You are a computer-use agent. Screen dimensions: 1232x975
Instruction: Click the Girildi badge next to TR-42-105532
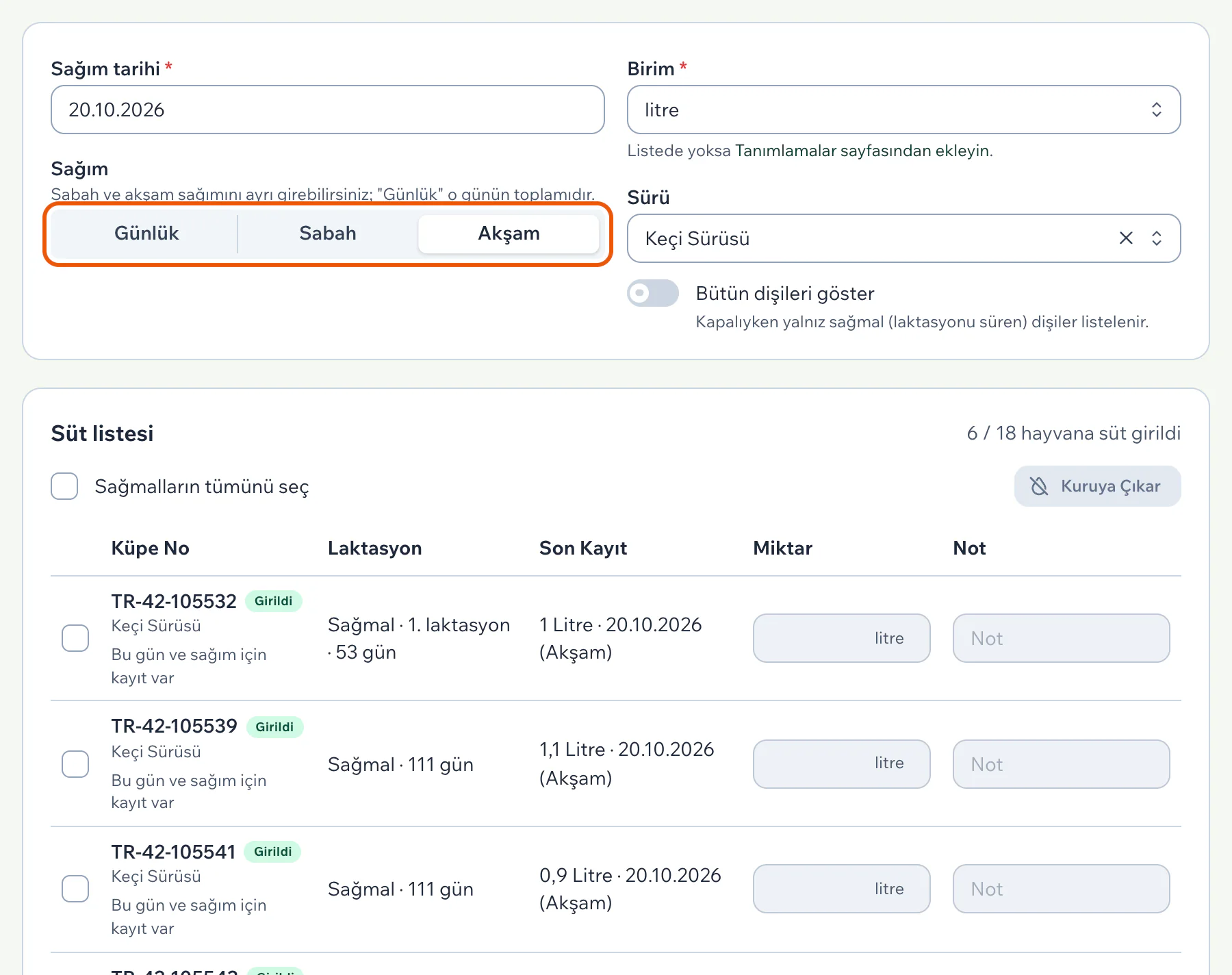click(273, 601)
